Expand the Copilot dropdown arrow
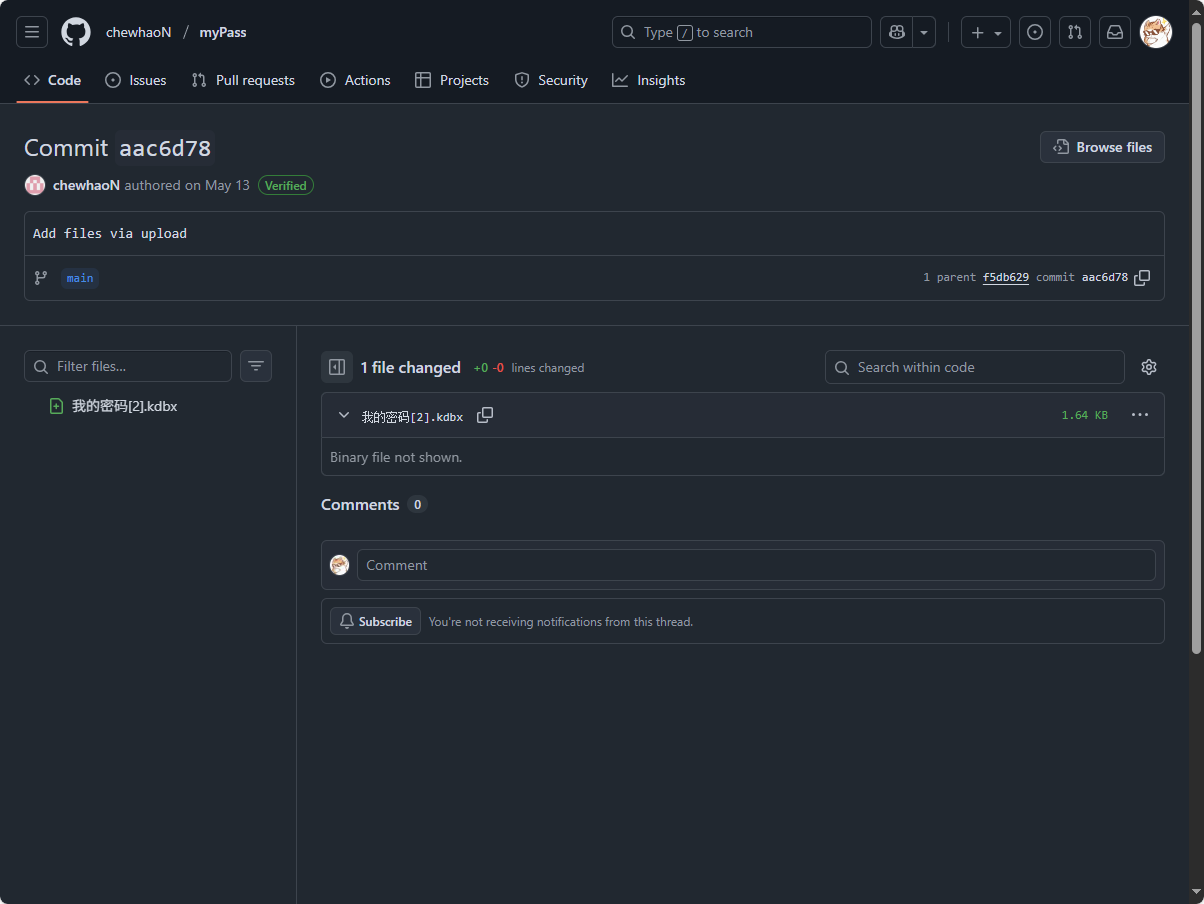Screen dimensions: 1204x904 pos(924,32)
